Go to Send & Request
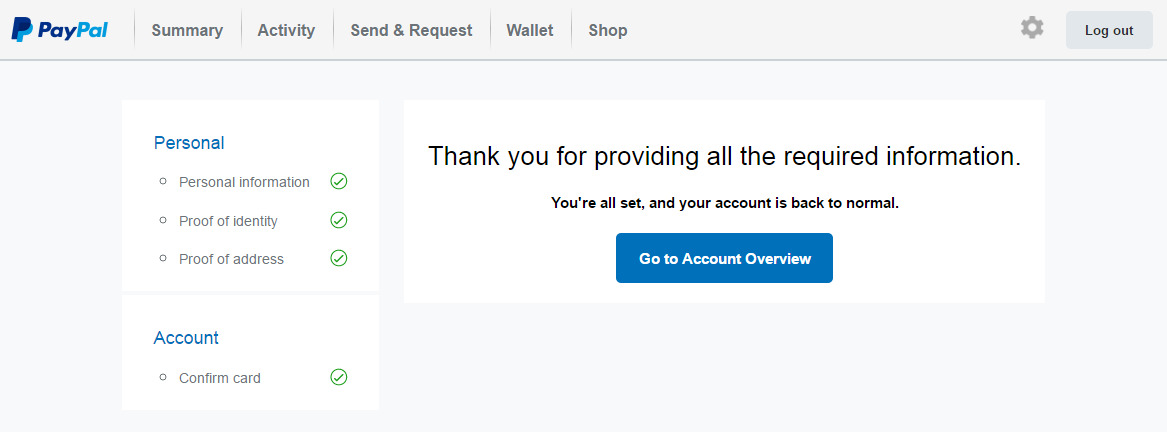The height and width of the screenshot is (432, 1167). click(412, 31)
